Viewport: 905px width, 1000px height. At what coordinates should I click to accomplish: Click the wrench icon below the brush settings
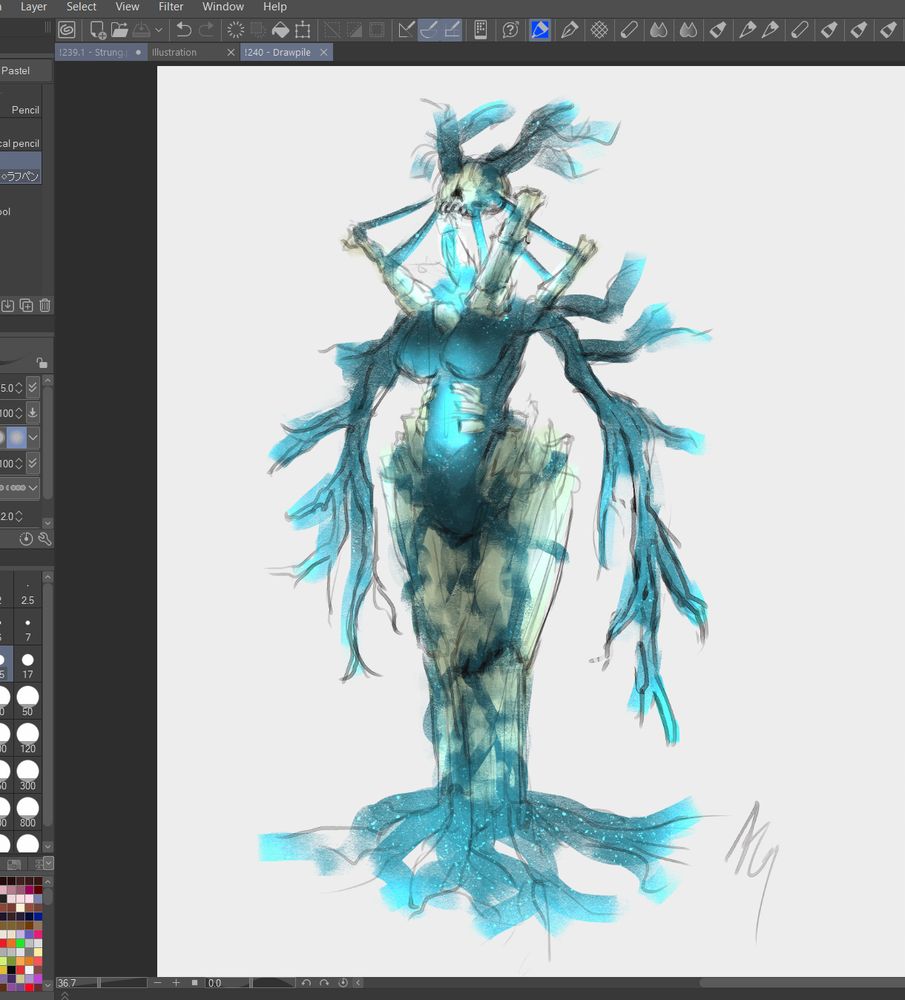[46, 539]
